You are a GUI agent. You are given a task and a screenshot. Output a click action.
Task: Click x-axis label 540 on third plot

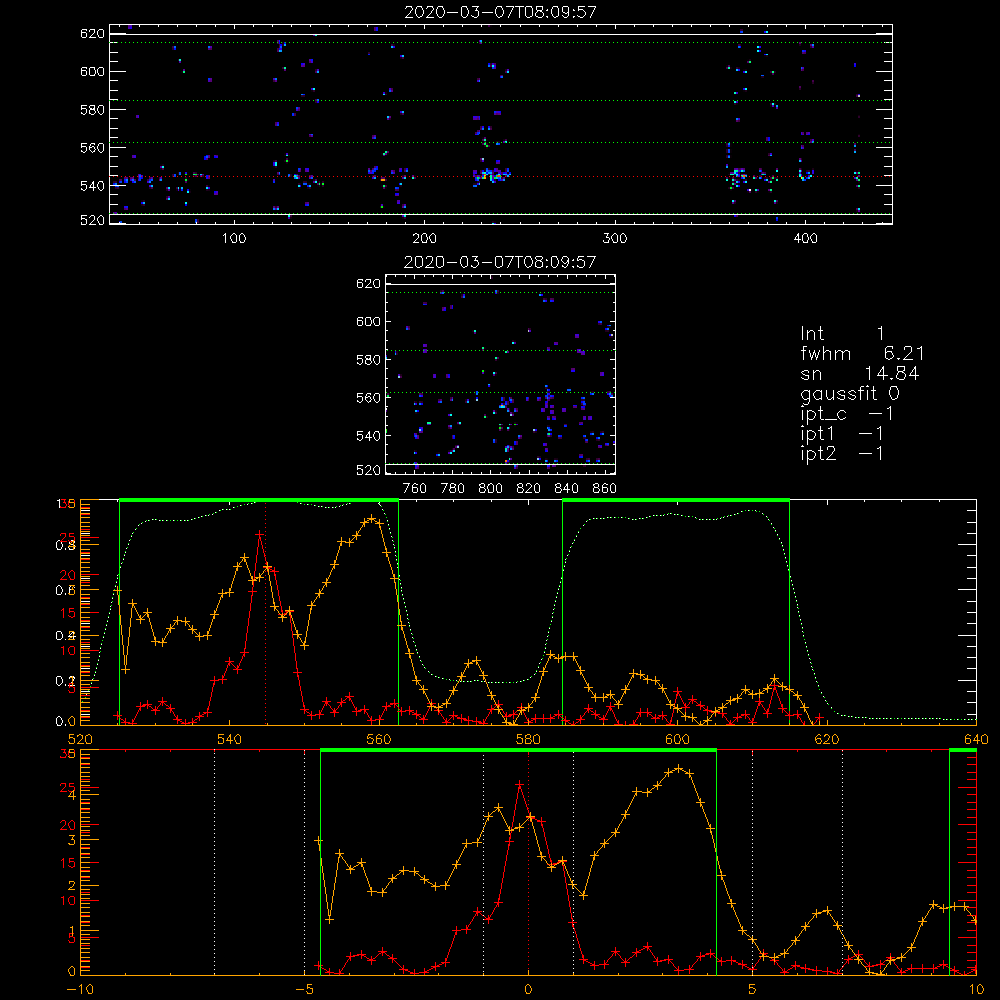point(229,739)
